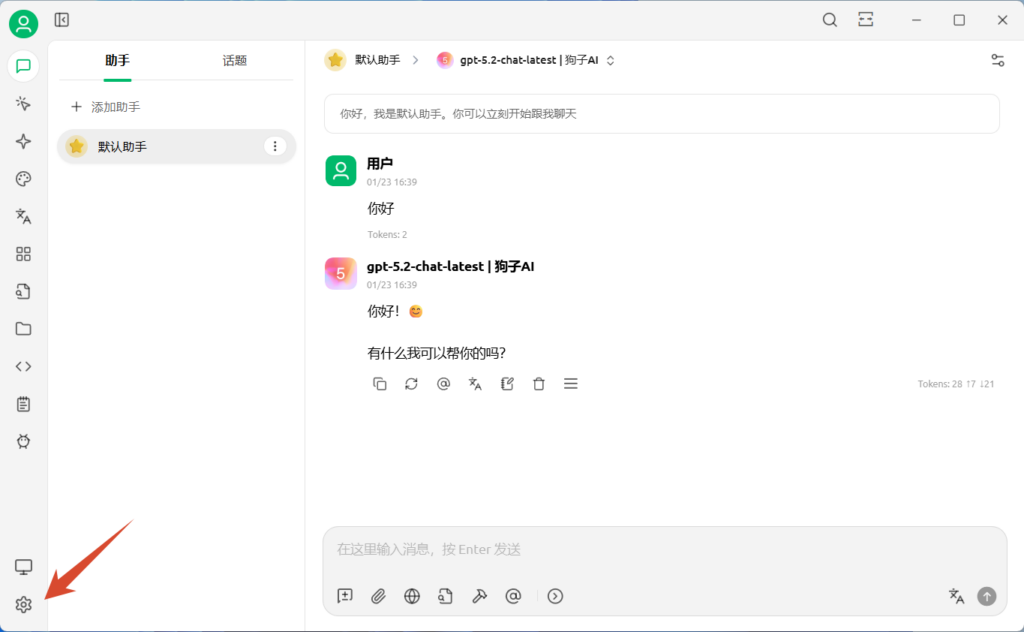Attach a file with paperclip icon
Screen dimensions: 1024x632
(x=378, y=596)
